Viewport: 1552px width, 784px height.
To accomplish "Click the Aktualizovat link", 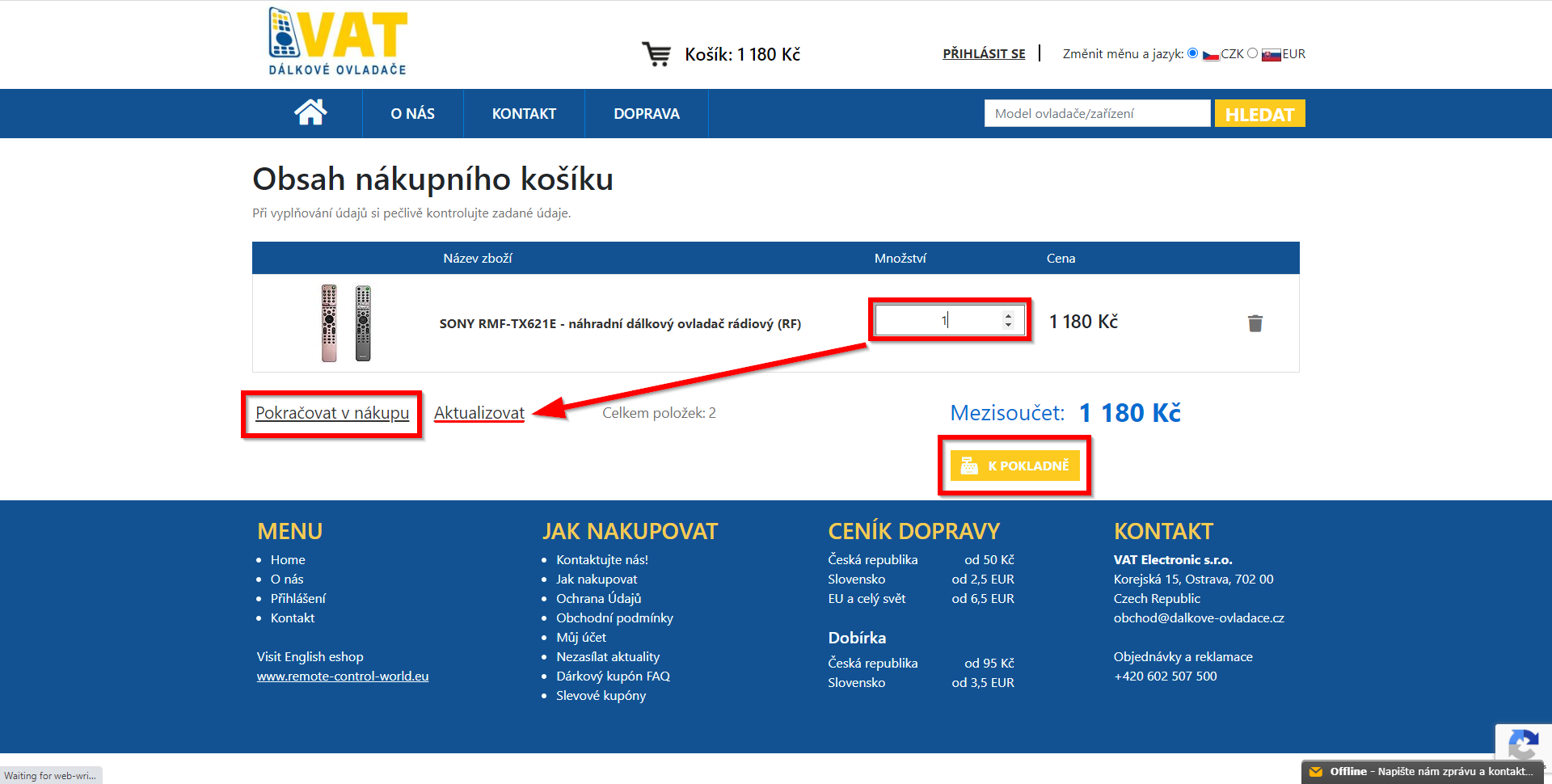I will pos(479,413).
